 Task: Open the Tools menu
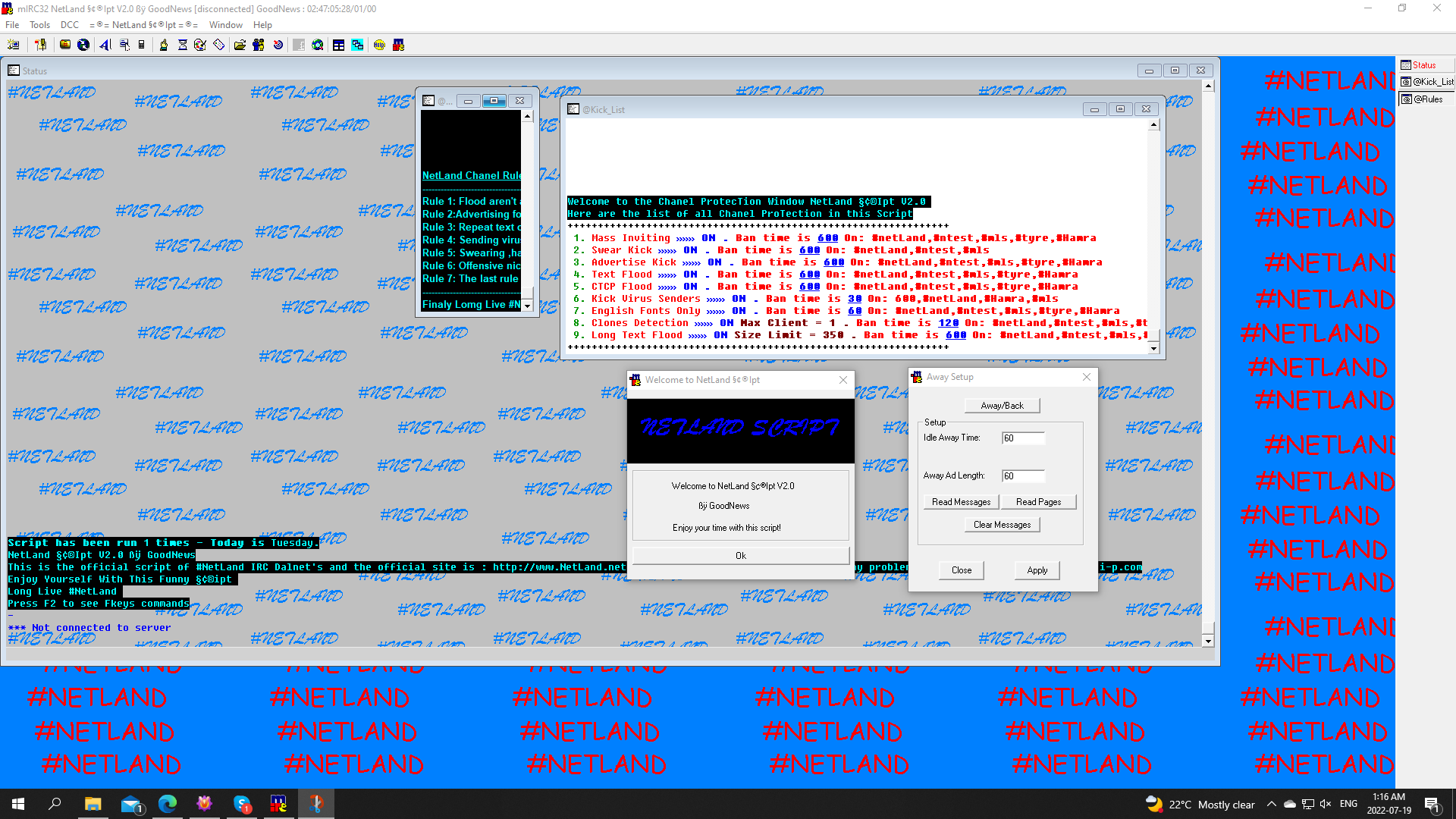tap(39, 25)
